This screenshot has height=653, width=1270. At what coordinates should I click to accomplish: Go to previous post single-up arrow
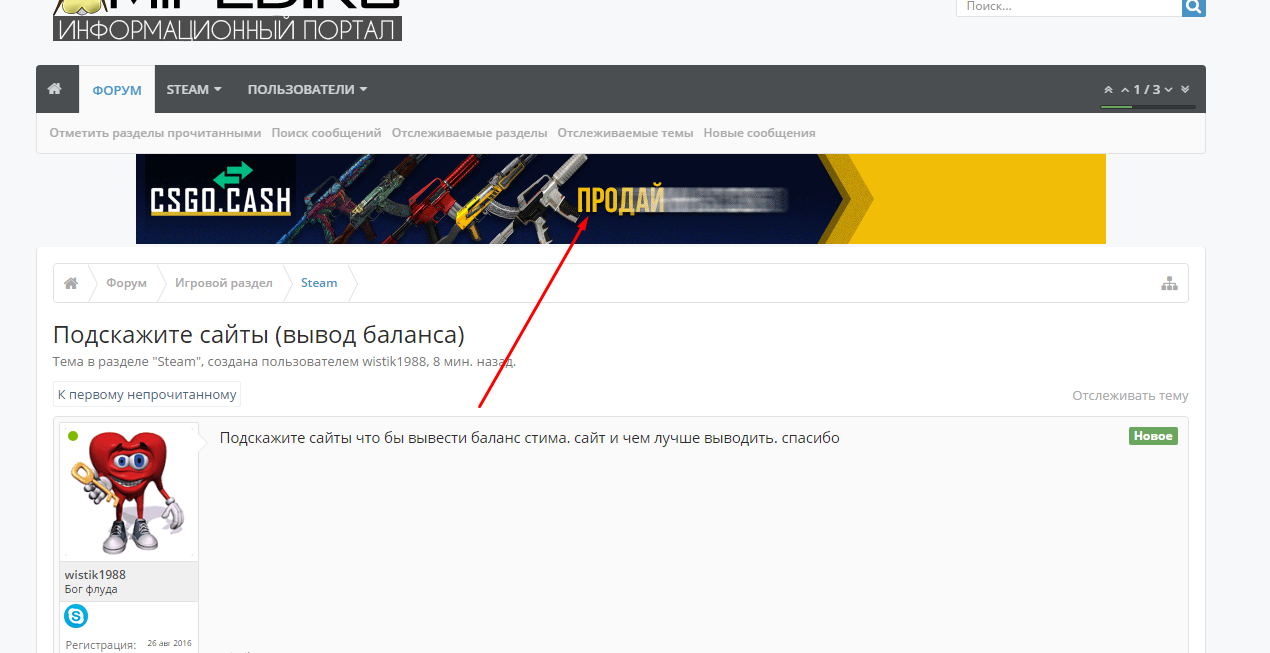tap(1125, 90)
